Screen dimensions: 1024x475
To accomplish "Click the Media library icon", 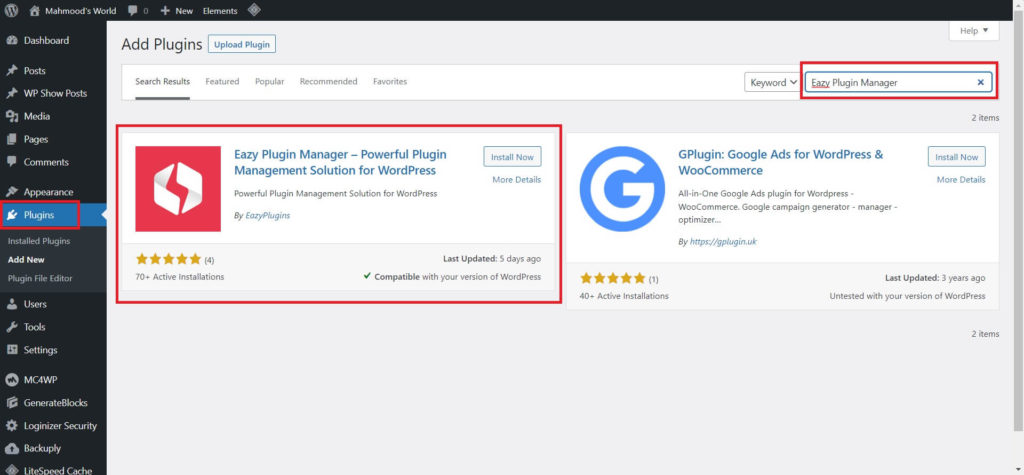I will (12, 116).
